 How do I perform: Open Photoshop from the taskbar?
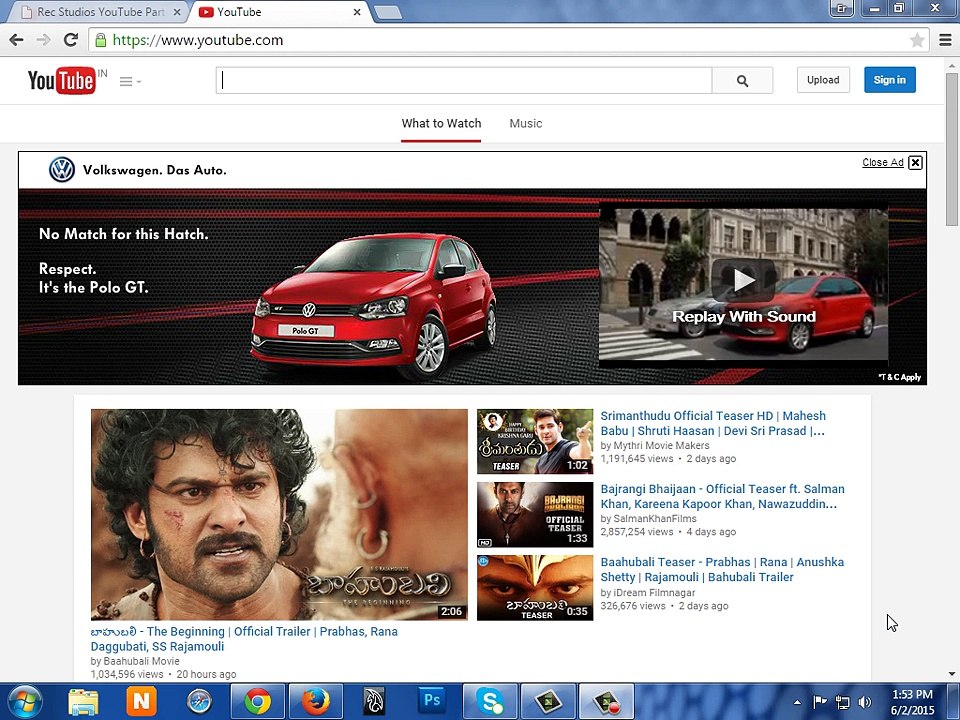pyautogui.click(x=432, y=701)
